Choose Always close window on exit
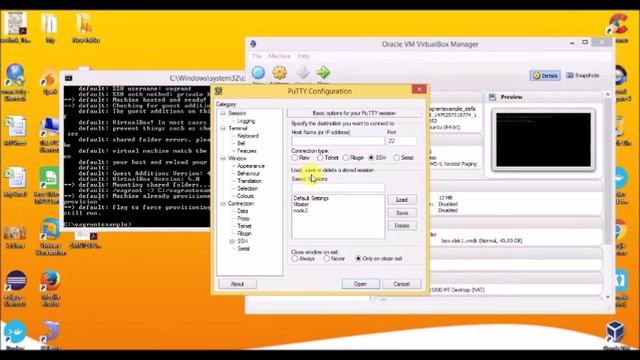 click(295, 259)
